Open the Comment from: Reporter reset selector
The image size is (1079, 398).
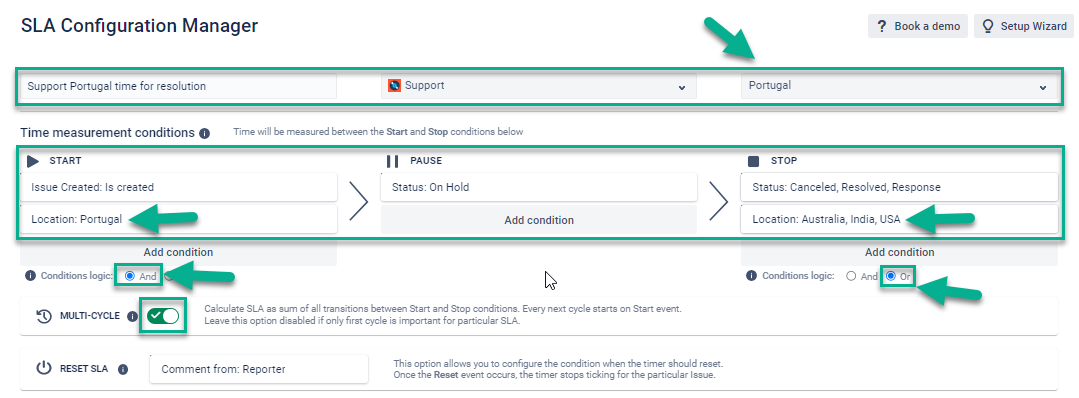click(259, 369)
